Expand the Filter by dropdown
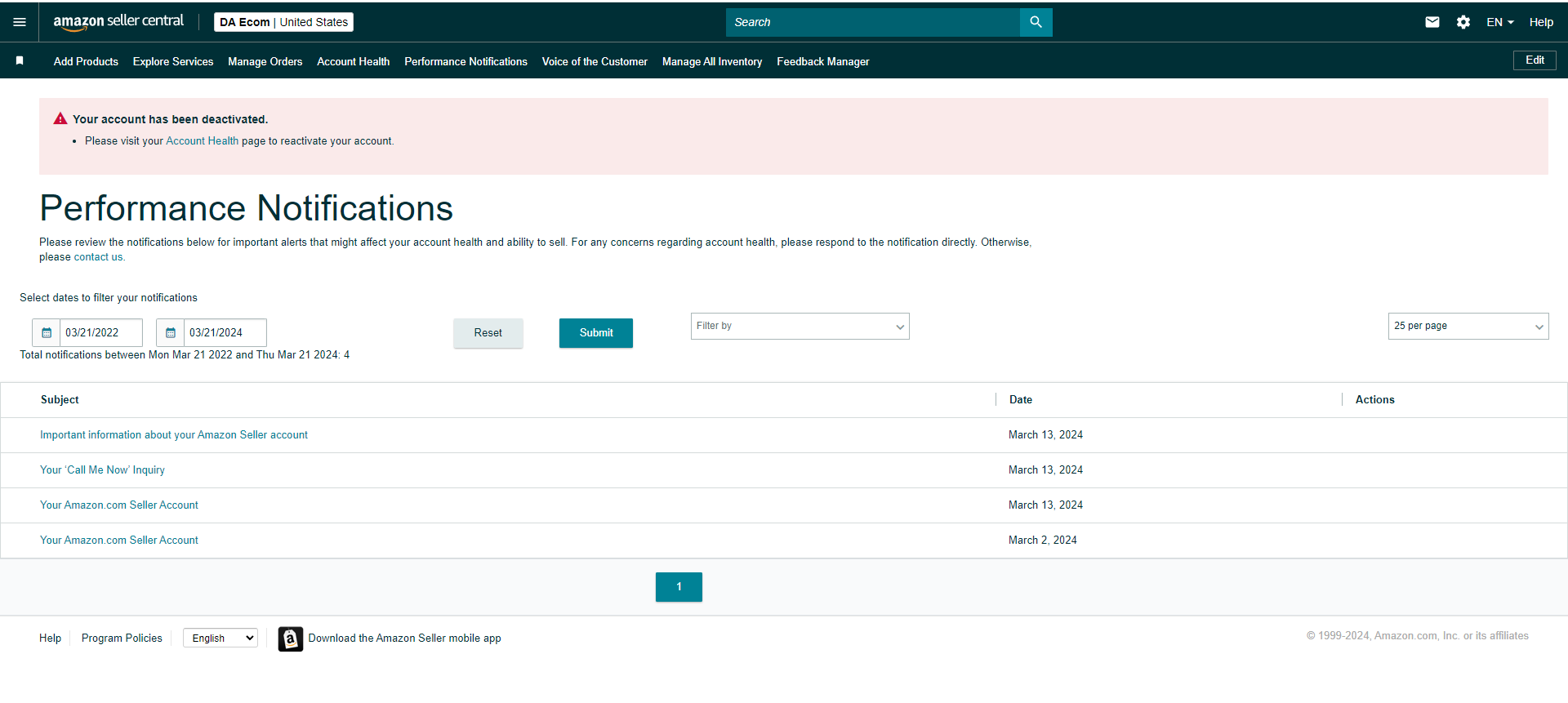 pos(800,326)
